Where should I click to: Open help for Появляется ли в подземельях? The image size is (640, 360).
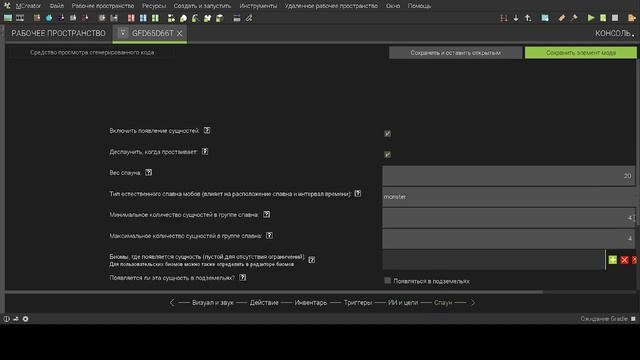242,278
